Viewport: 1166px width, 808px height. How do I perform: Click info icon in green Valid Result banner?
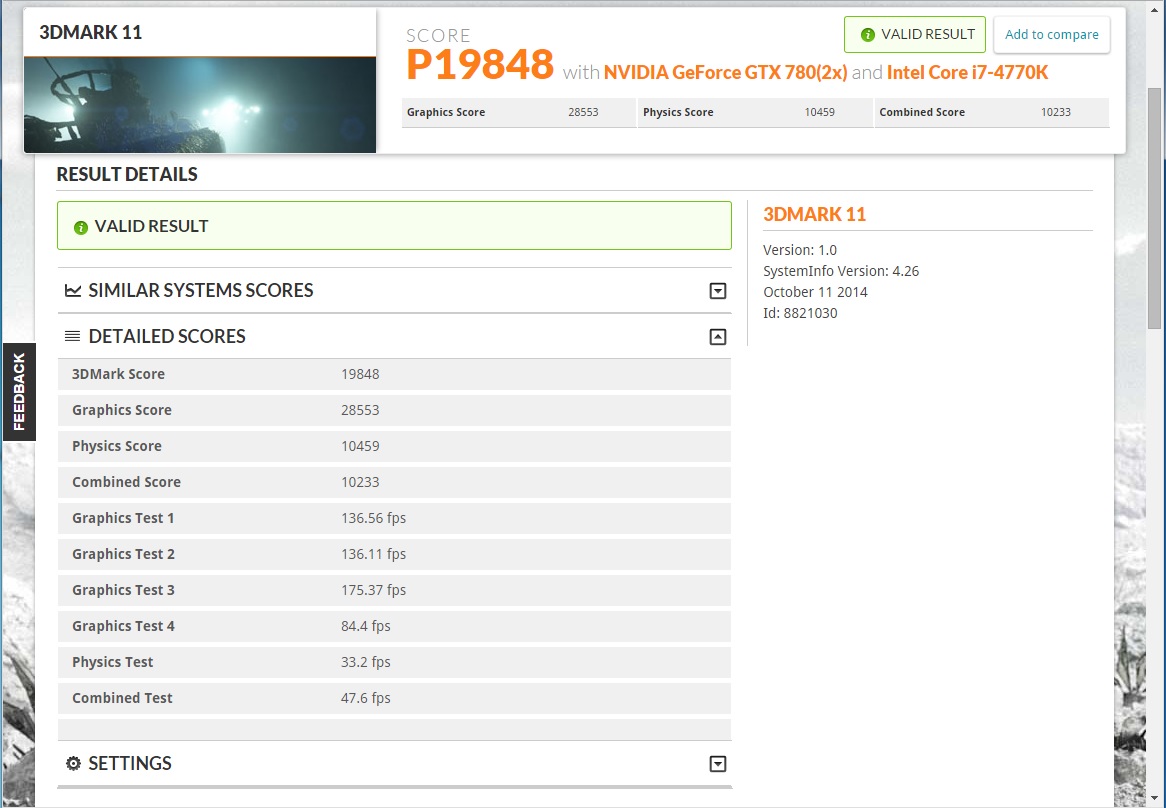(x=81, y=227)
